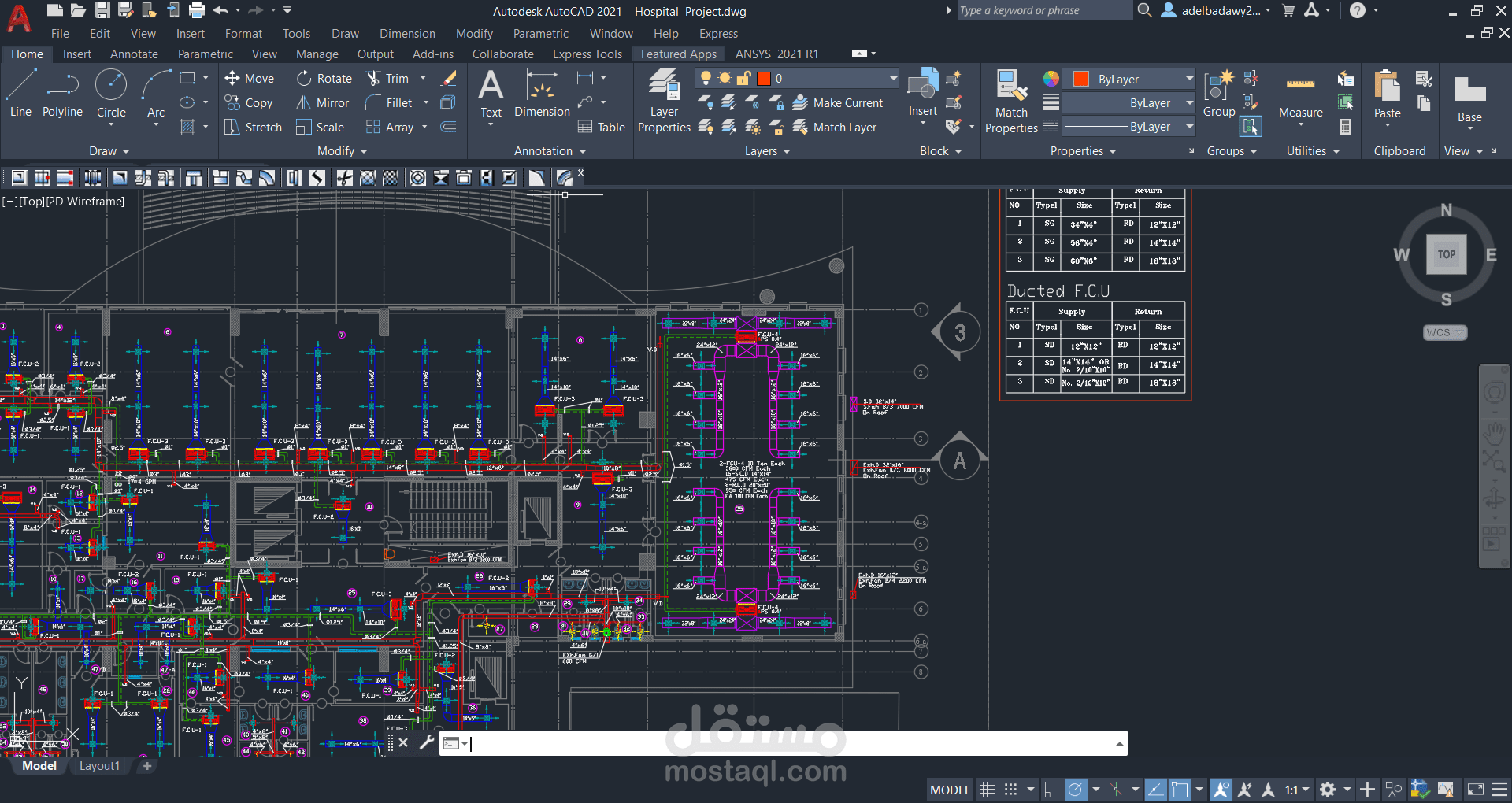Click the Make Current layer button
This screenshot has height=803, width=1512.
coord(838,102)
